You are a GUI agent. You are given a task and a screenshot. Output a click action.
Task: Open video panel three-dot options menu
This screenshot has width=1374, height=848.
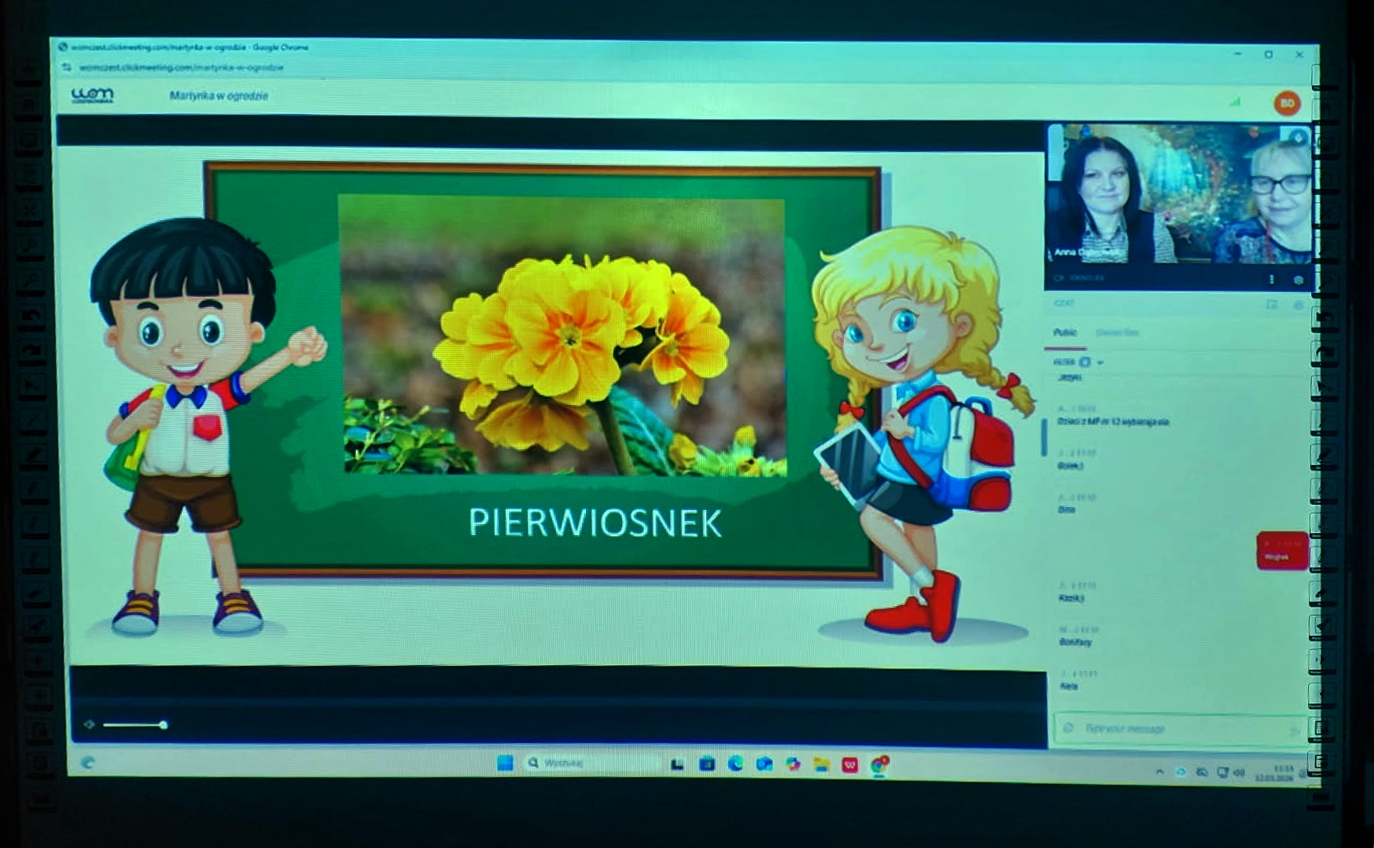(1272, 280)
